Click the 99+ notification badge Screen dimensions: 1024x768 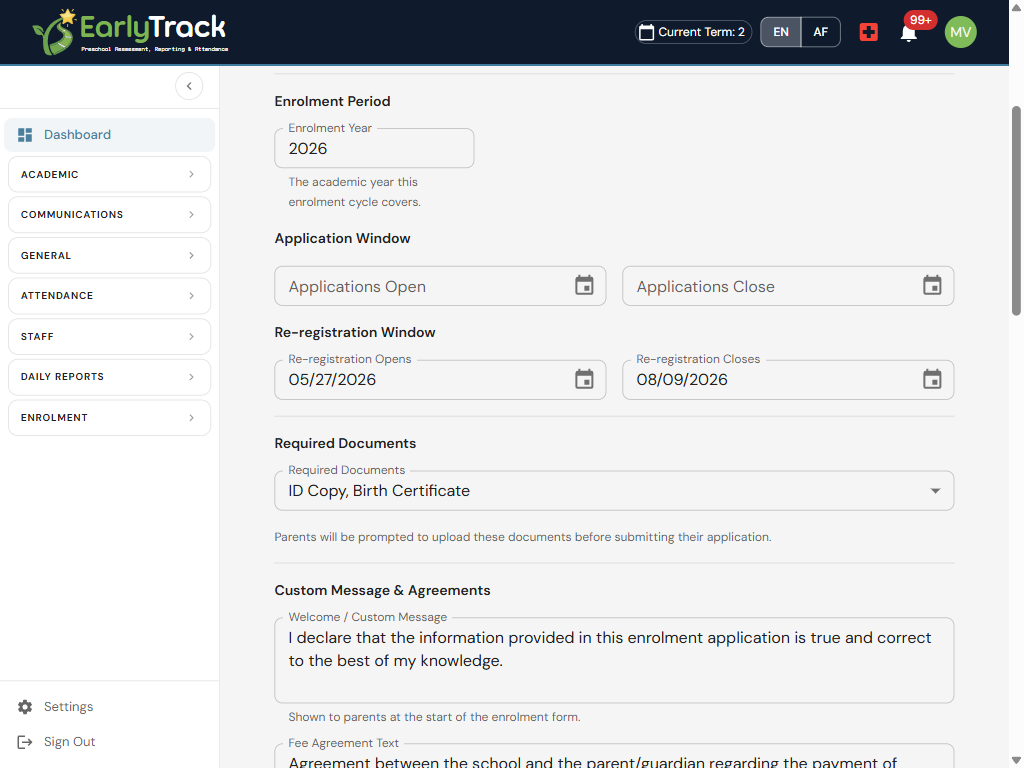click(920, 20)
